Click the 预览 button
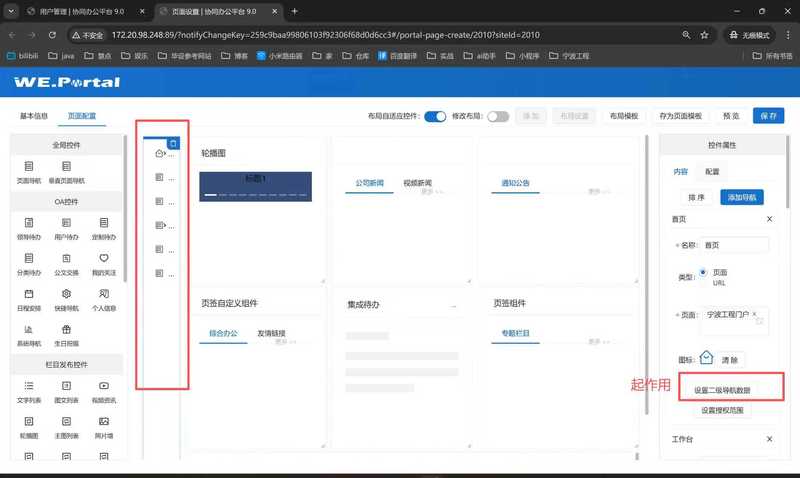 (x=731, y=116)
